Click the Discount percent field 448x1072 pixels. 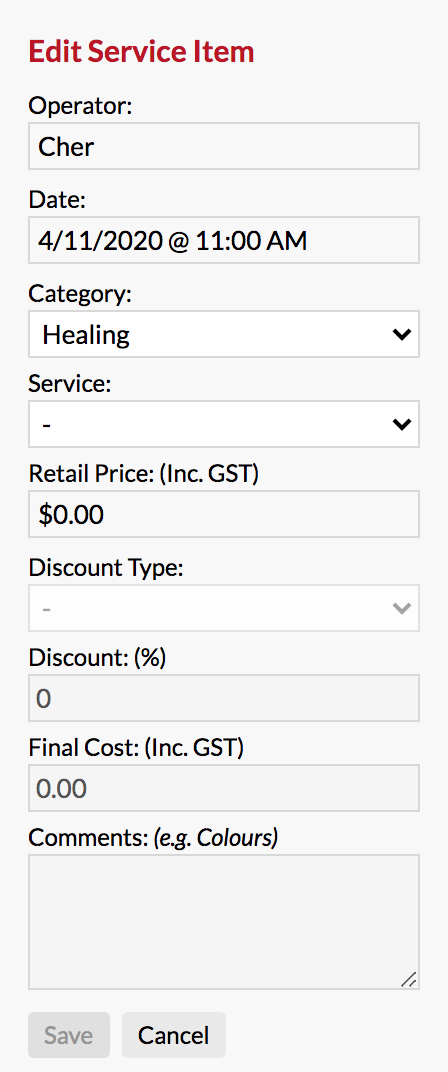tap(224, 698)
